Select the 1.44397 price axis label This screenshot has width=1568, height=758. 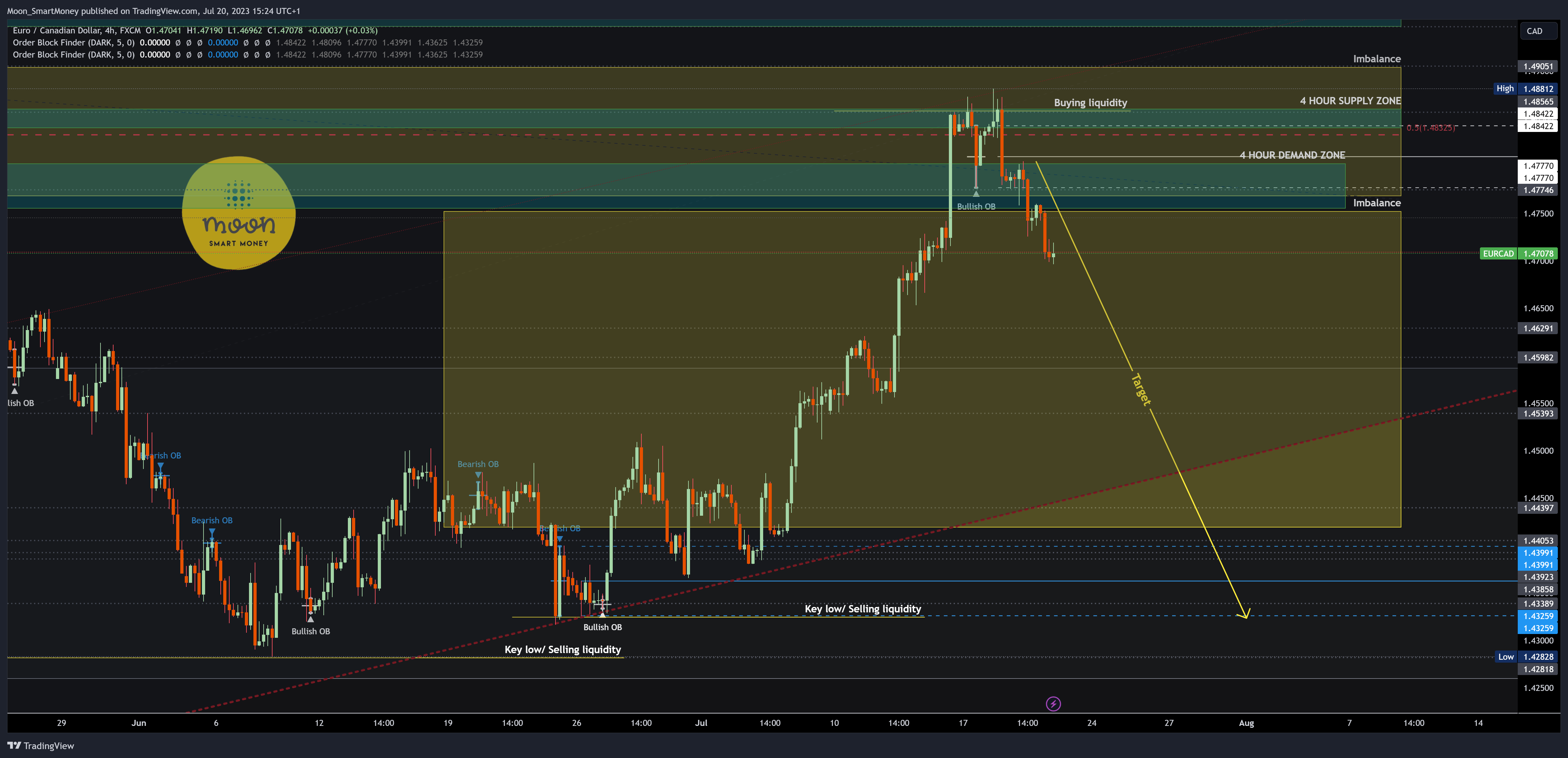(x=1537, y=508)
